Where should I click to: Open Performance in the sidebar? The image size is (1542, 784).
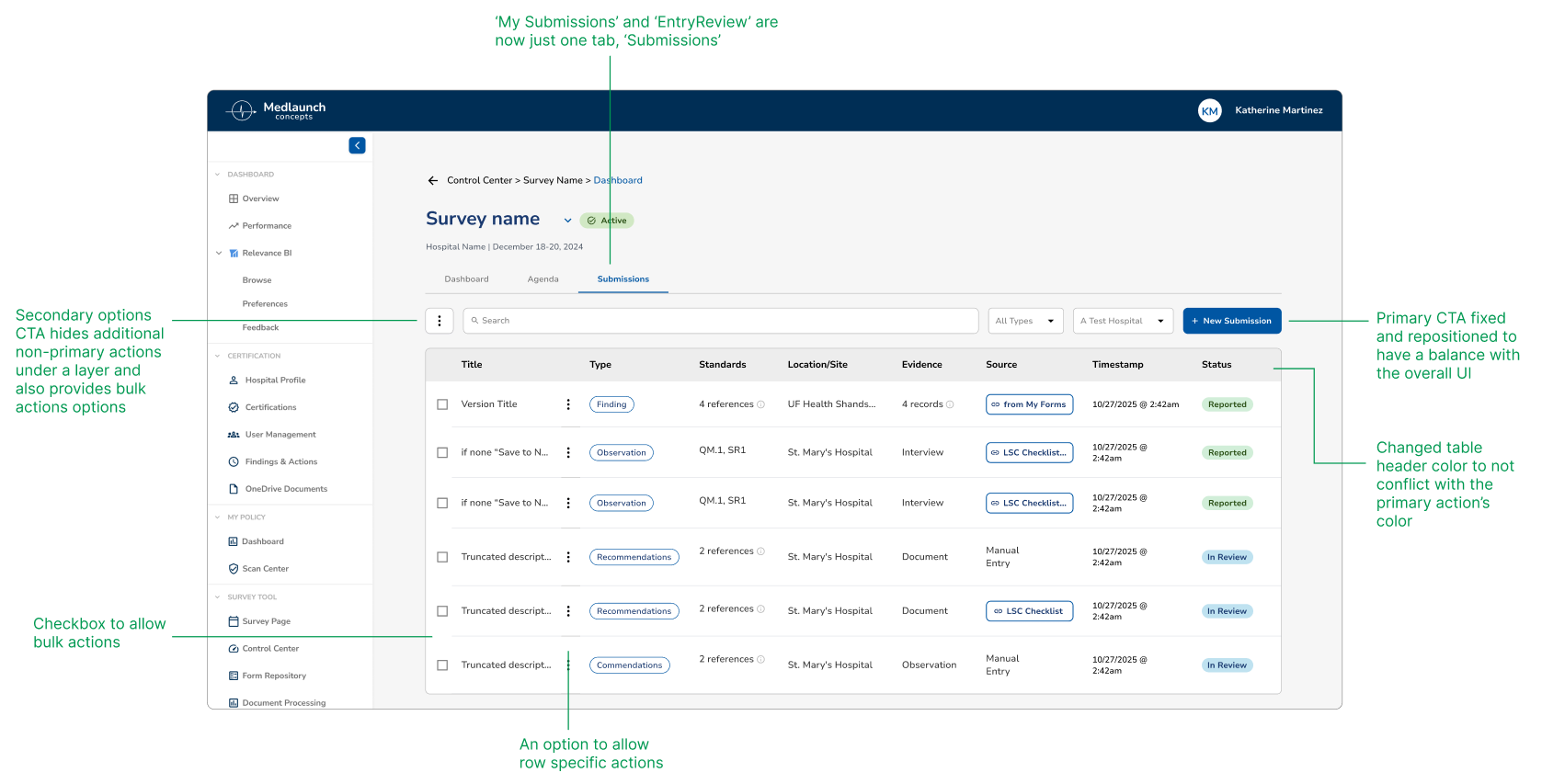pyautogui.click(x=260, y=225)
